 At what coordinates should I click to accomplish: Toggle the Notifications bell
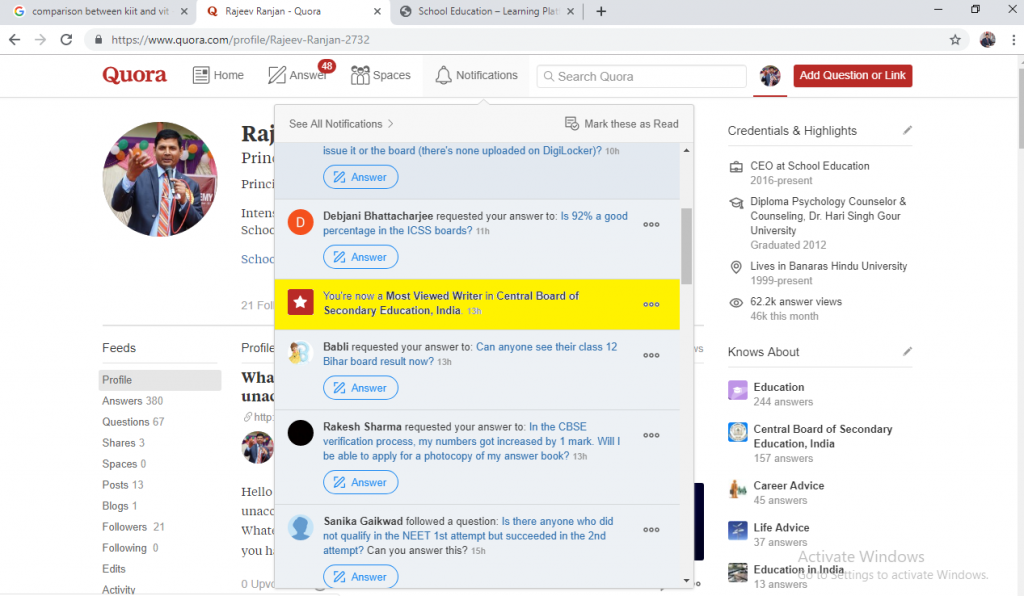click(443, 75)
